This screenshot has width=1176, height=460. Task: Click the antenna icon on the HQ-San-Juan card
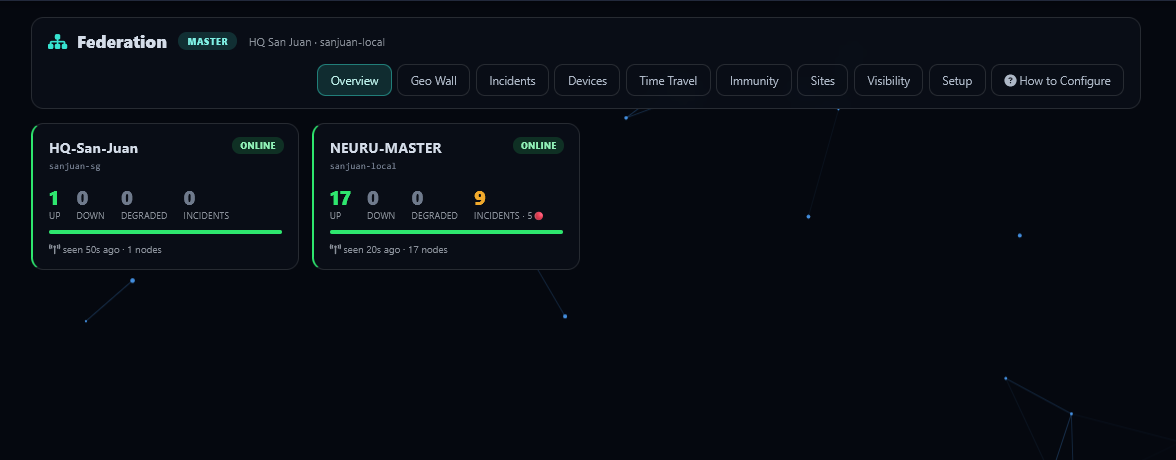click(x=55, y=249)
